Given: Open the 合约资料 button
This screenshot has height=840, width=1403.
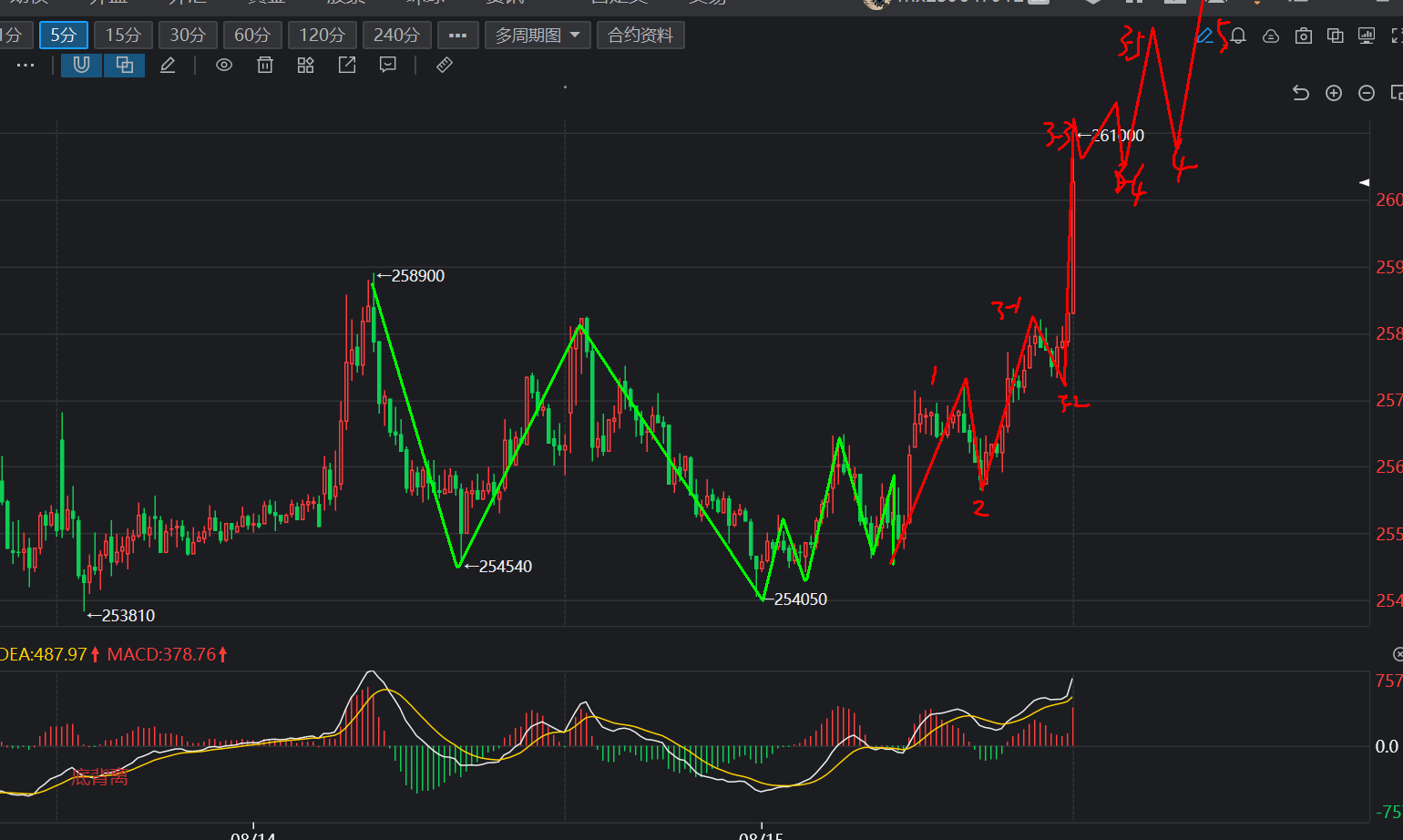Looking at the screenshot, I should (640, 36).
